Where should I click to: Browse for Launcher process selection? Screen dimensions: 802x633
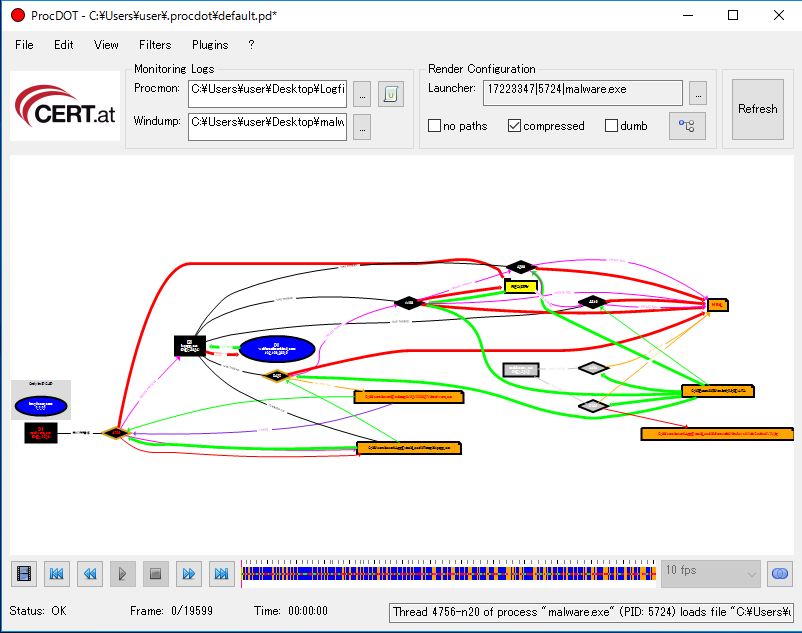(698, 94)
